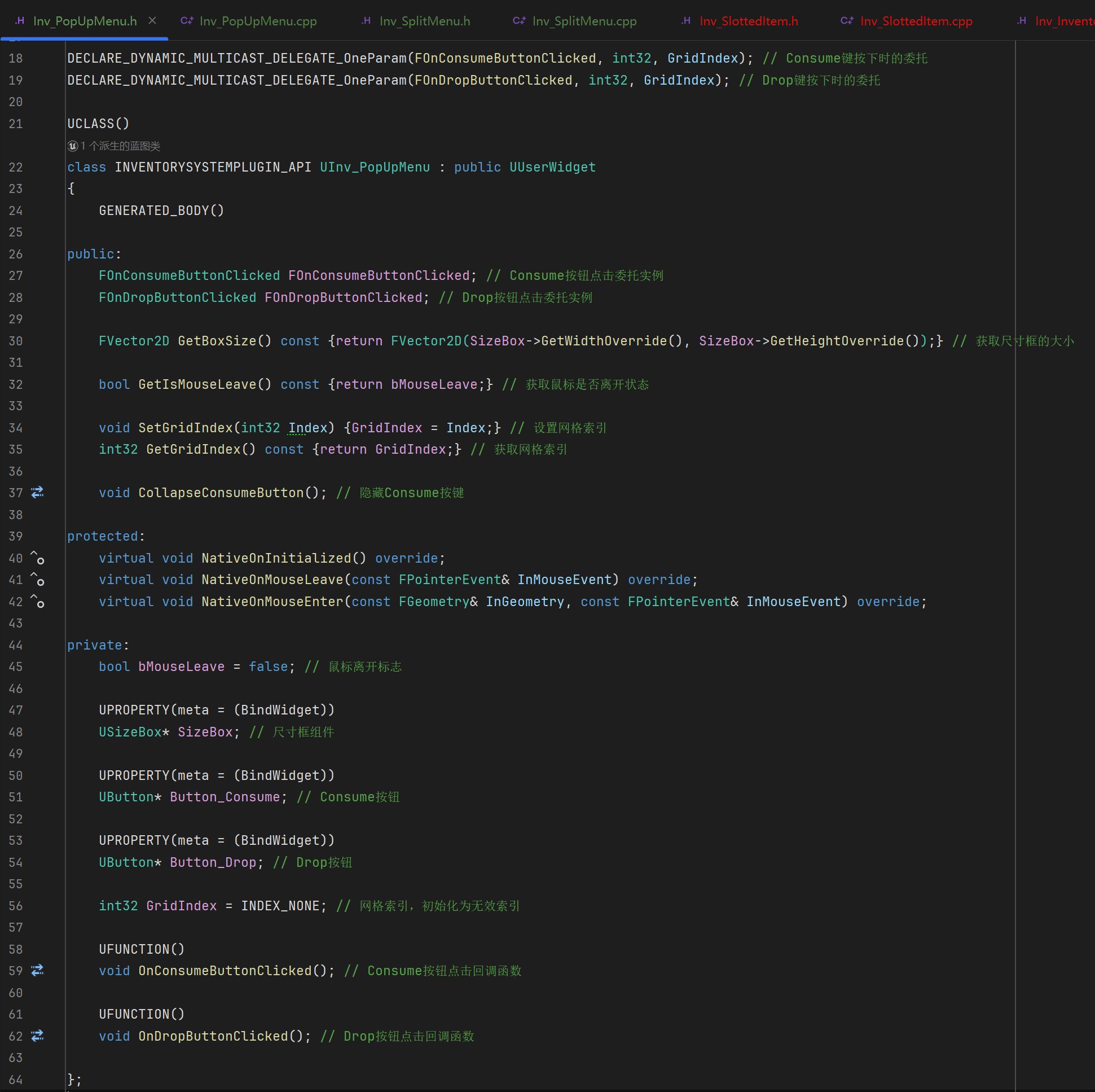This screenshot has height=1092, width=1095.
Task: Open the Inv_SlottedItem.h tab
Action: click(748, 21)
